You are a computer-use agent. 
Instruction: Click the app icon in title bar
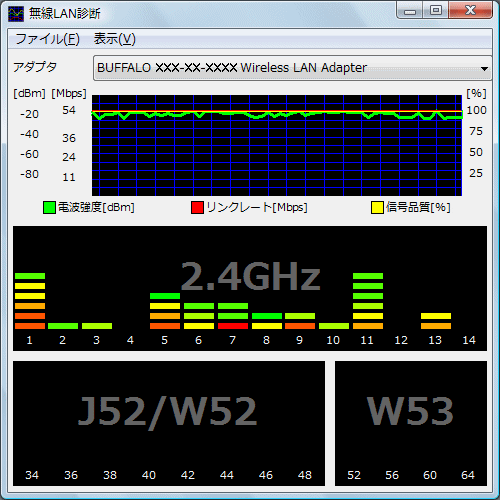[16, 14]
